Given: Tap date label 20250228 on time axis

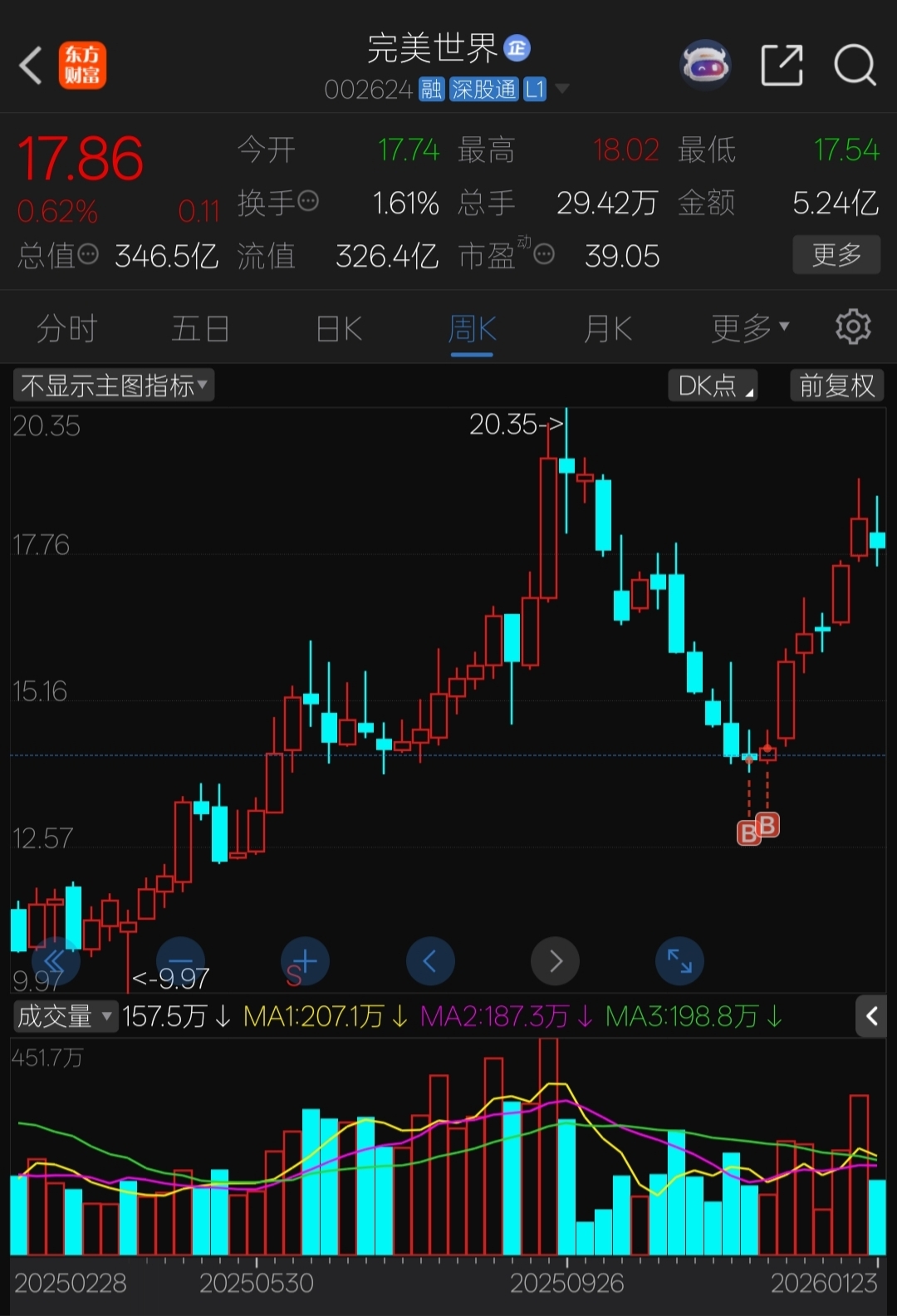Looking at the screenshot, I should pos(71,1284).
